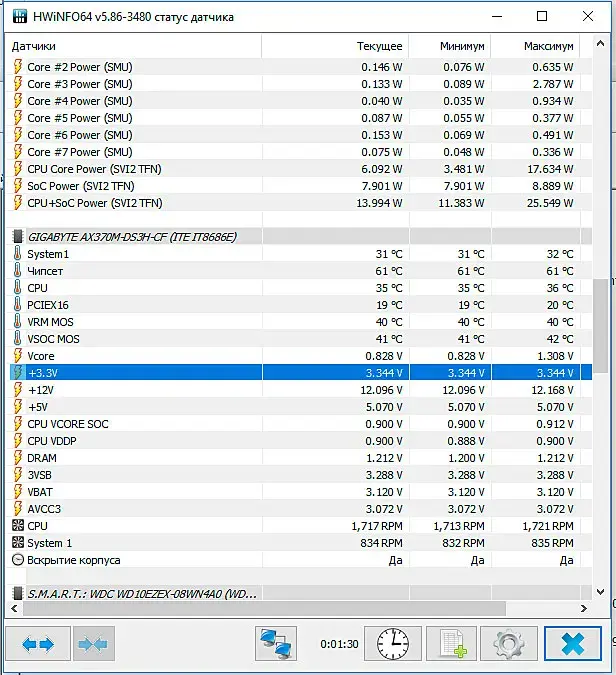Select the S.M.A.R.T.: WDC WD10EZEX sensor group
The height and width of the screenshot is (675, 616).
tap(299, 594)
